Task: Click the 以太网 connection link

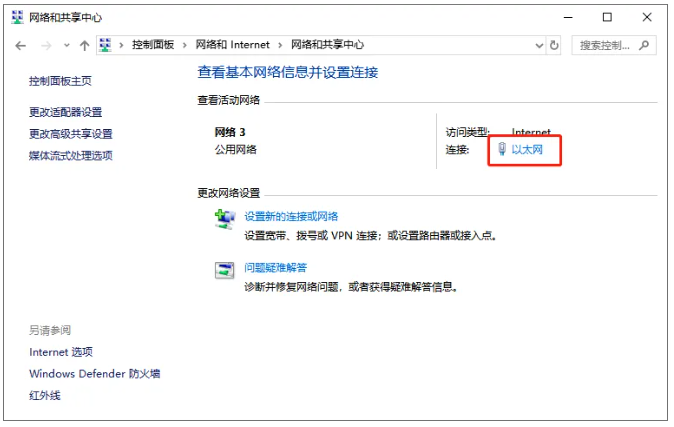Action: pyautogui.click(x=527, y=150)
